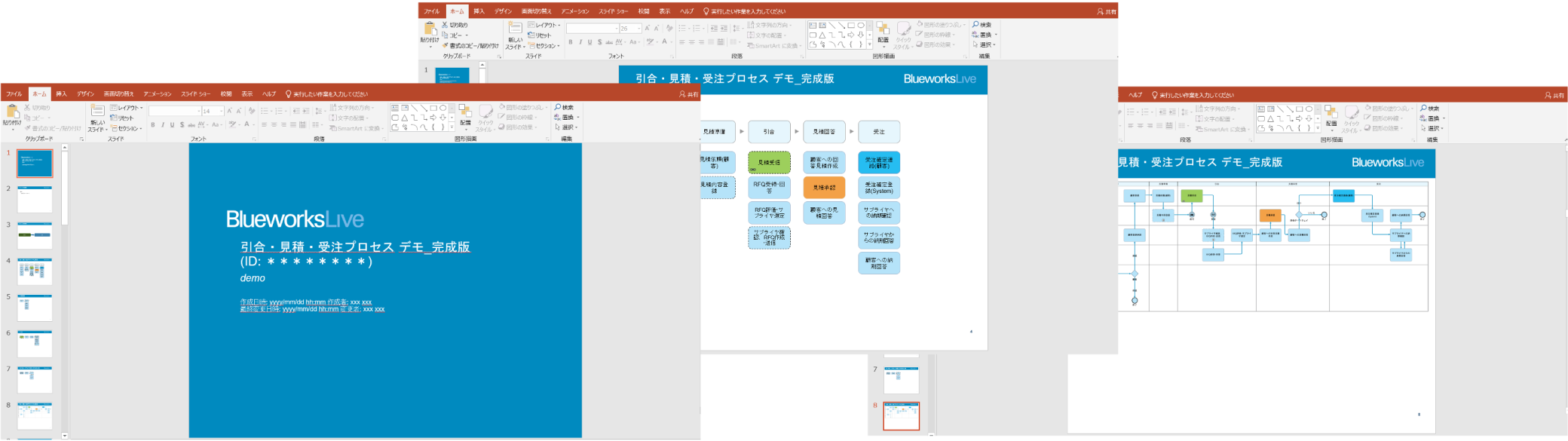Click the lightbulb Tell Me icon in left window
This screenshot has height=441, width=1568.
tap(288, 94)
